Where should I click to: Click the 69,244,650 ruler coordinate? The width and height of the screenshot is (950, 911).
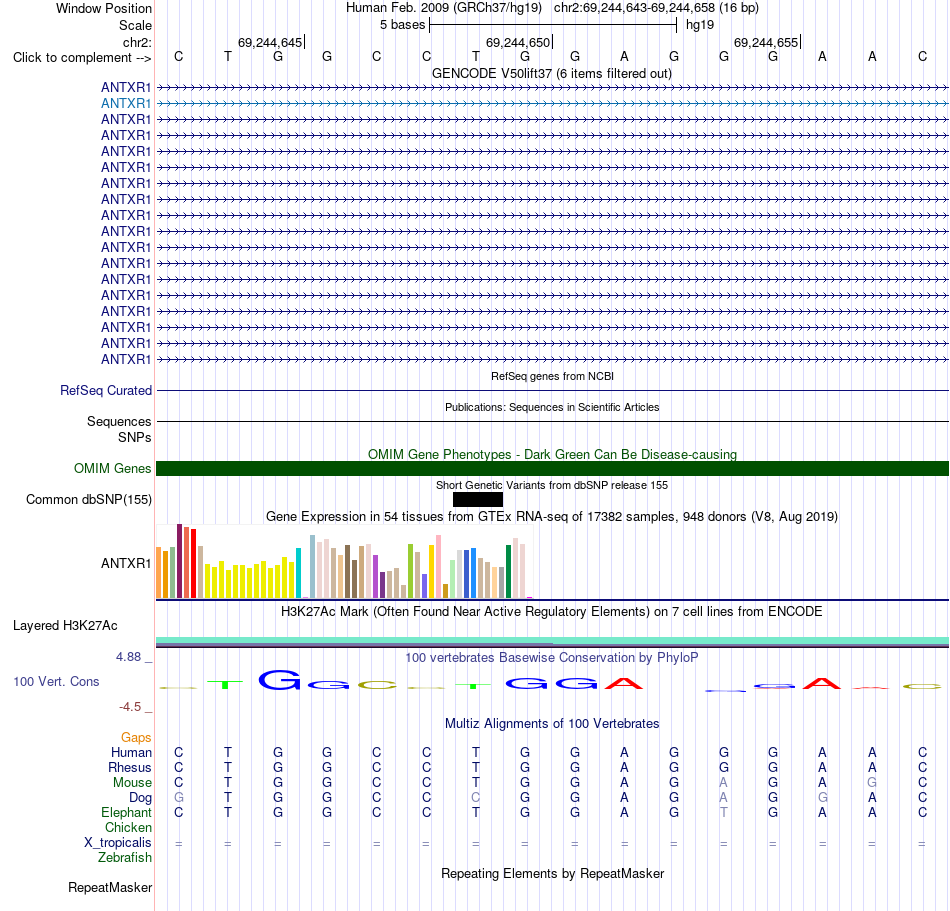(518, 42)
